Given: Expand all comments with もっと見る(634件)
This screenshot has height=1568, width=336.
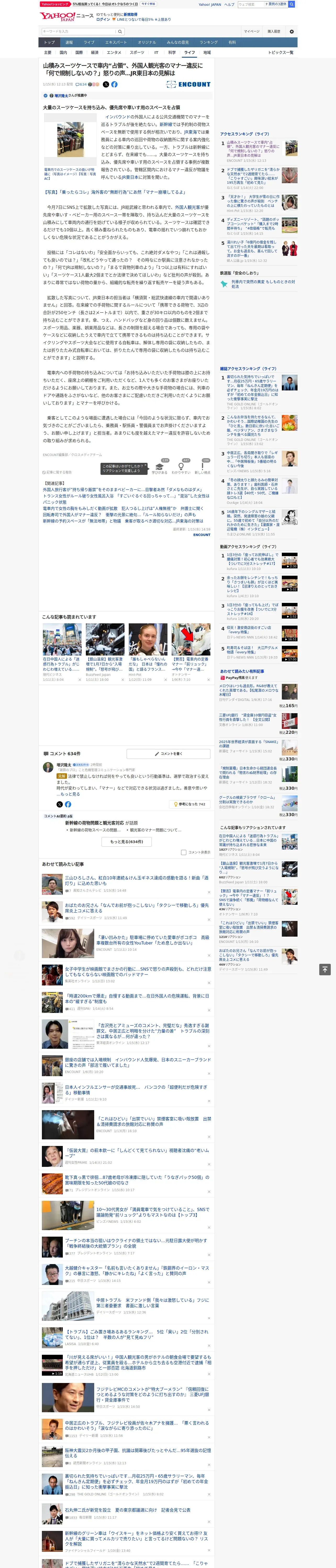Looking at the screenshot, I should [x=127, y=841].
